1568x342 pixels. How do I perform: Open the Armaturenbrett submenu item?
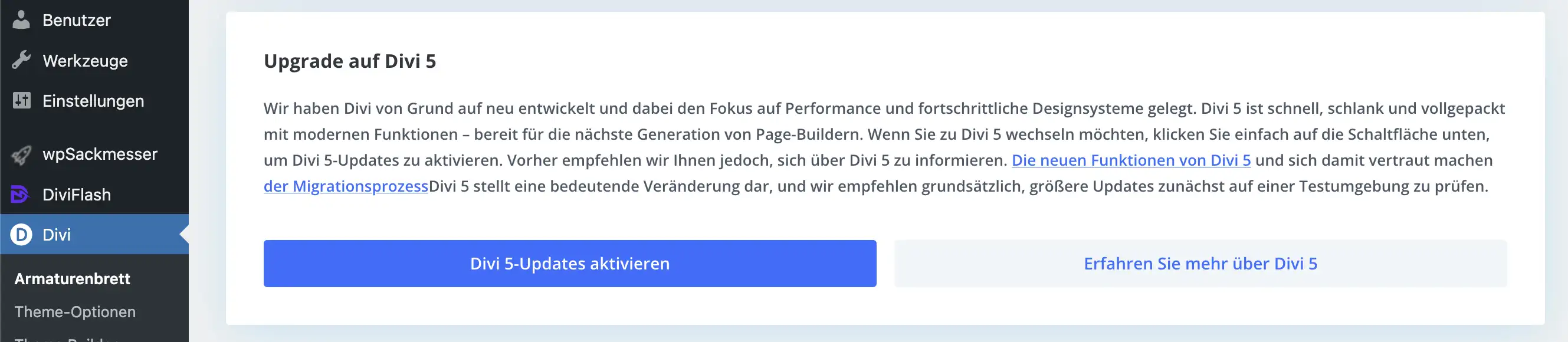[x=73, y=279]
